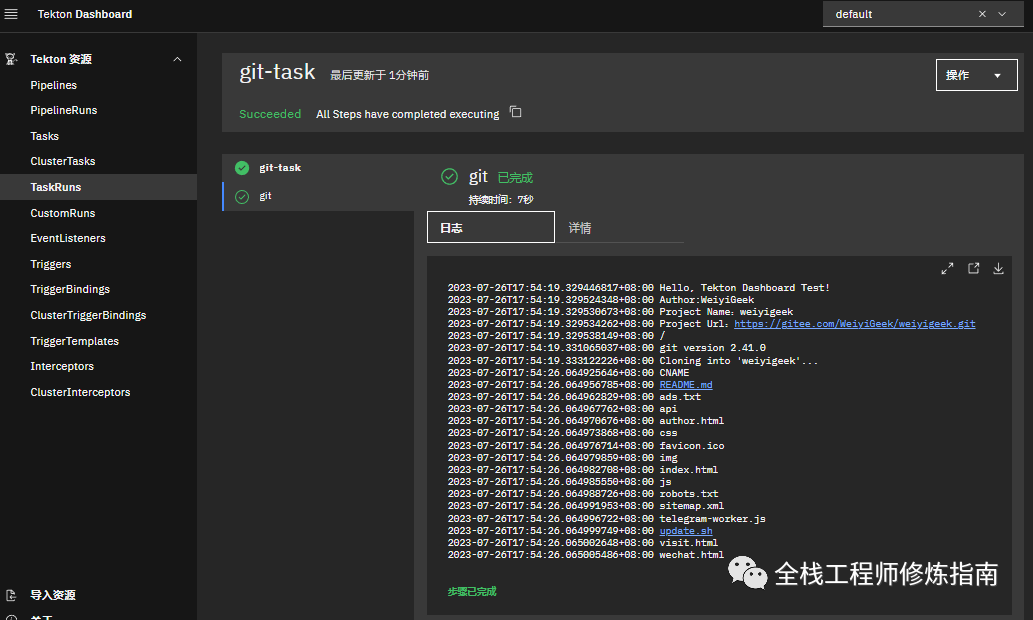Select the git-task row in task tree
The height and width of the screenshot is (620, 1033).
(x=318, y=168)
